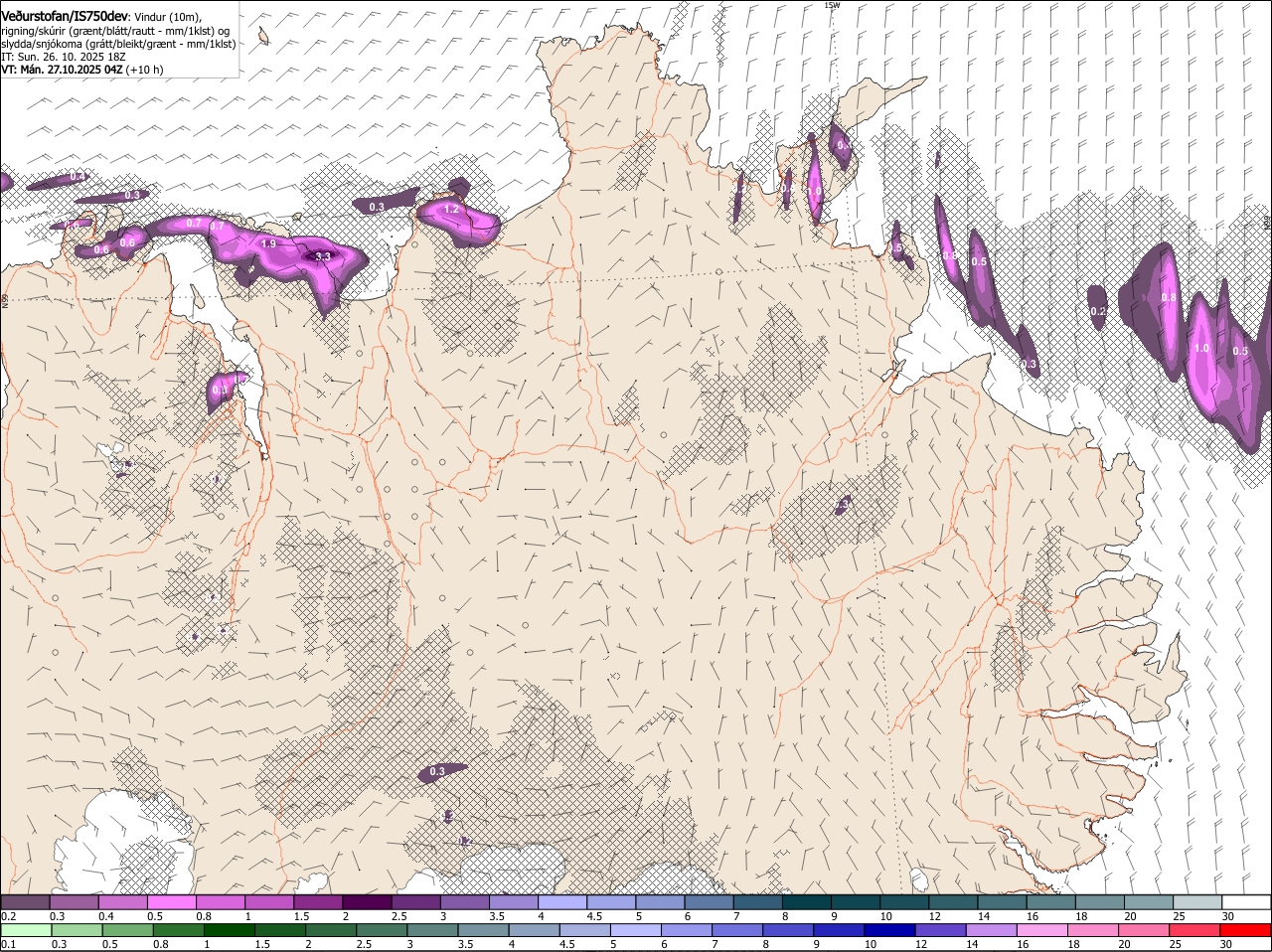Pick the 0.5 swatch in the lower green scale

pos(127,930)
